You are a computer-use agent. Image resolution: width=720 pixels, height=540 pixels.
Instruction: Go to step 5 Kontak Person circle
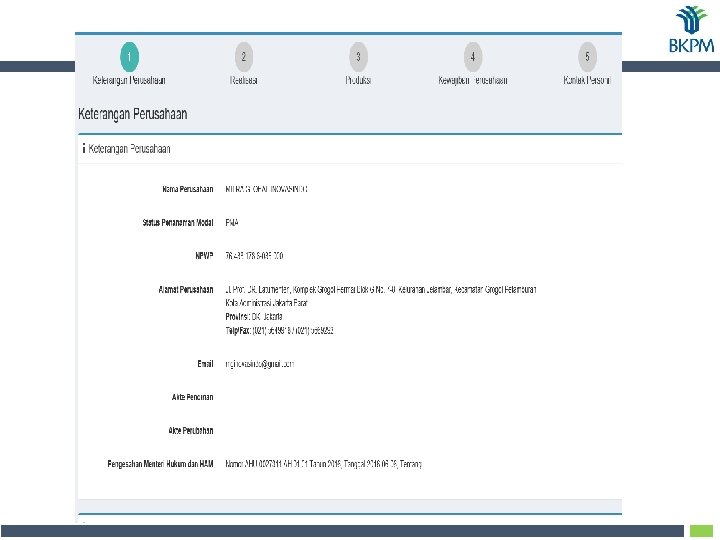click(587, 56)
